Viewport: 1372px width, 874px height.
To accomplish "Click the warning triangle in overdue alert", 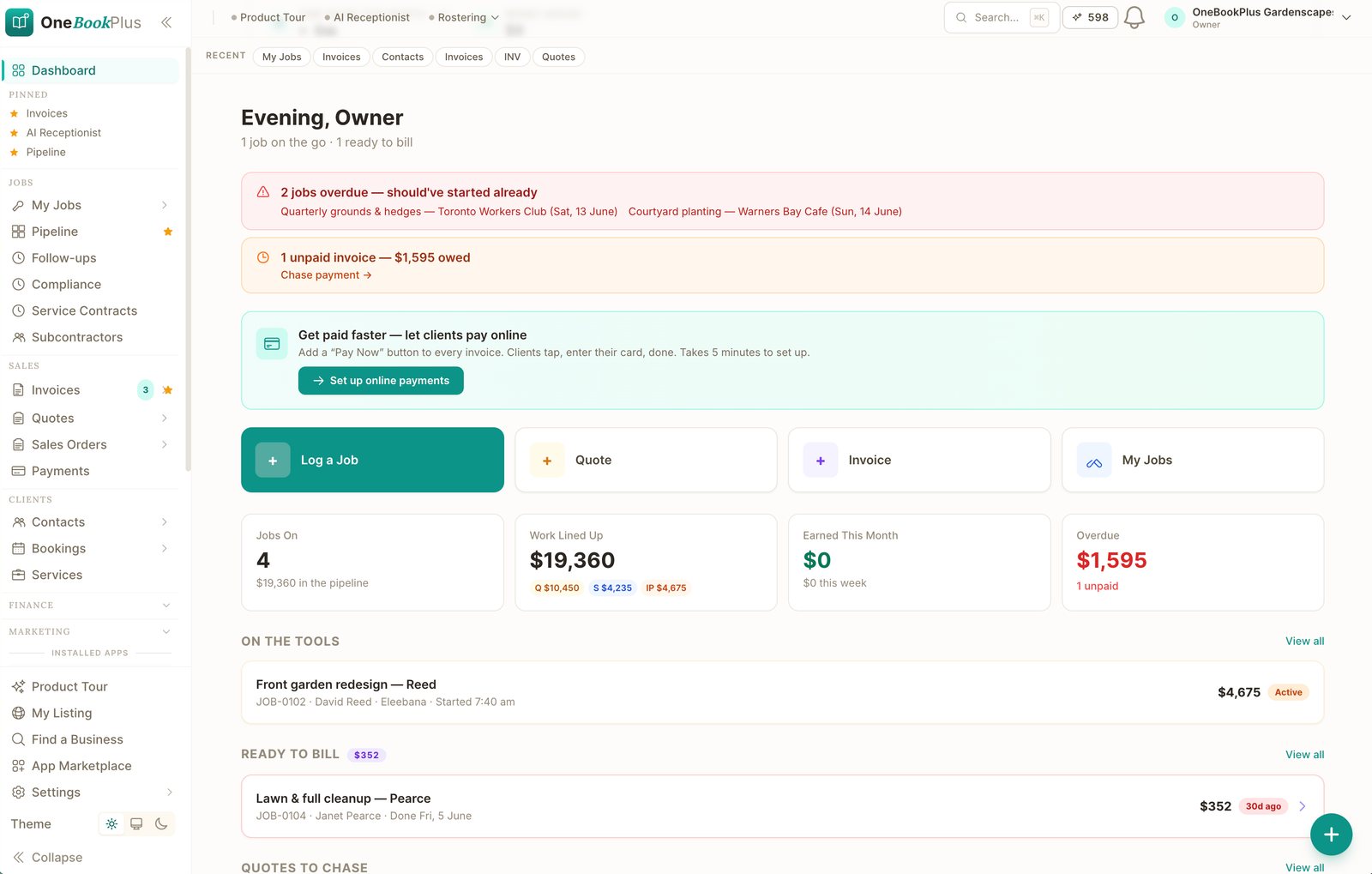I will pos(263,192).
